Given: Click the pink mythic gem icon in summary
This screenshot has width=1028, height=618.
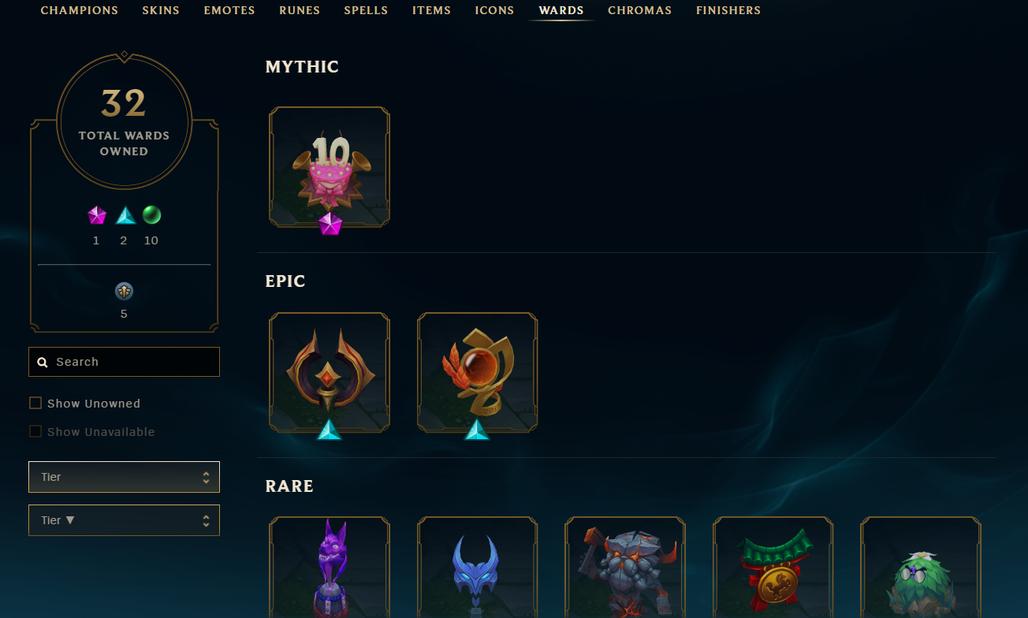Looking at the screenshot, I should tap(96, 215).
